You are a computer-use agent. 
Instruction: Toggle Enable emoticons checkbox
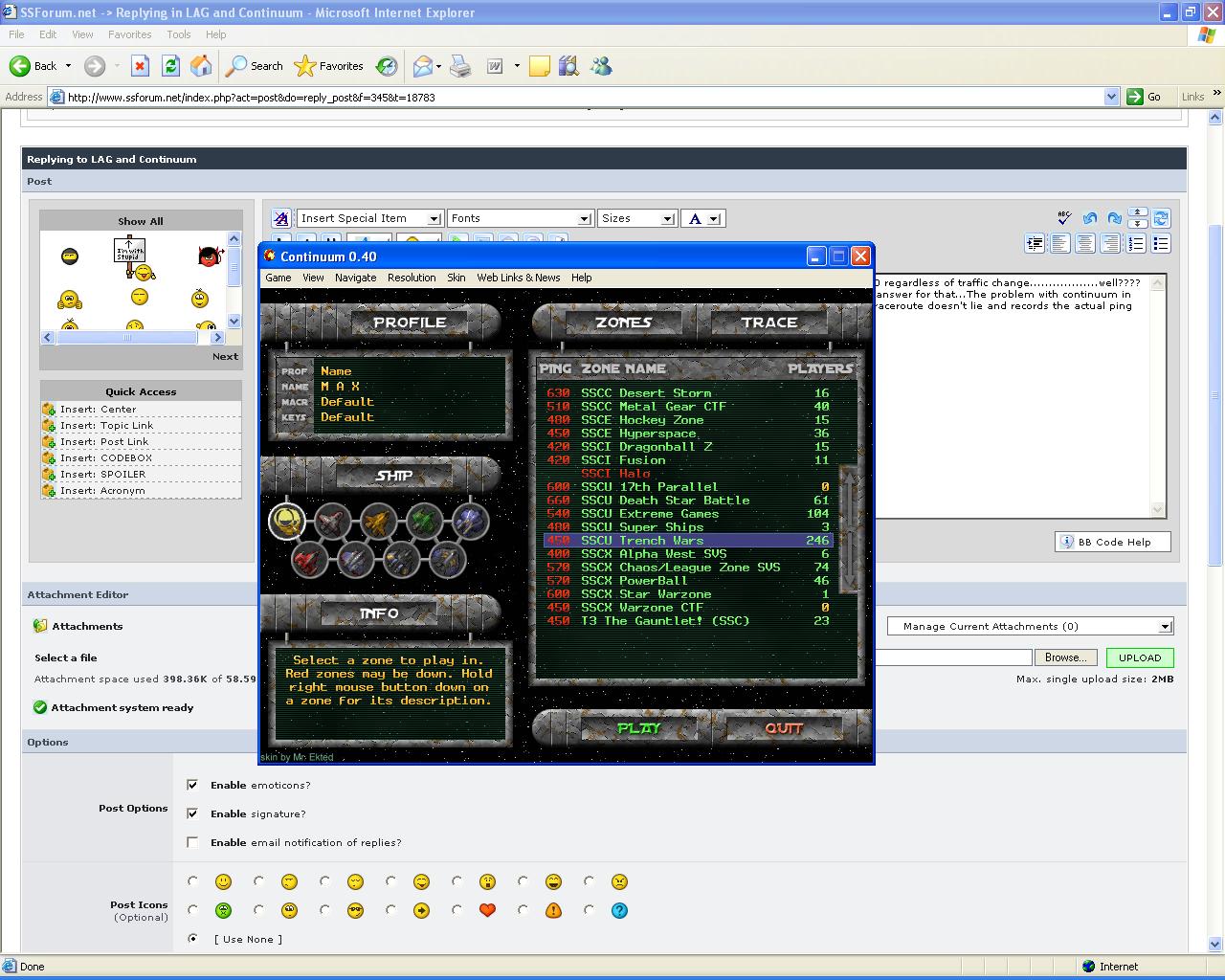193,785
